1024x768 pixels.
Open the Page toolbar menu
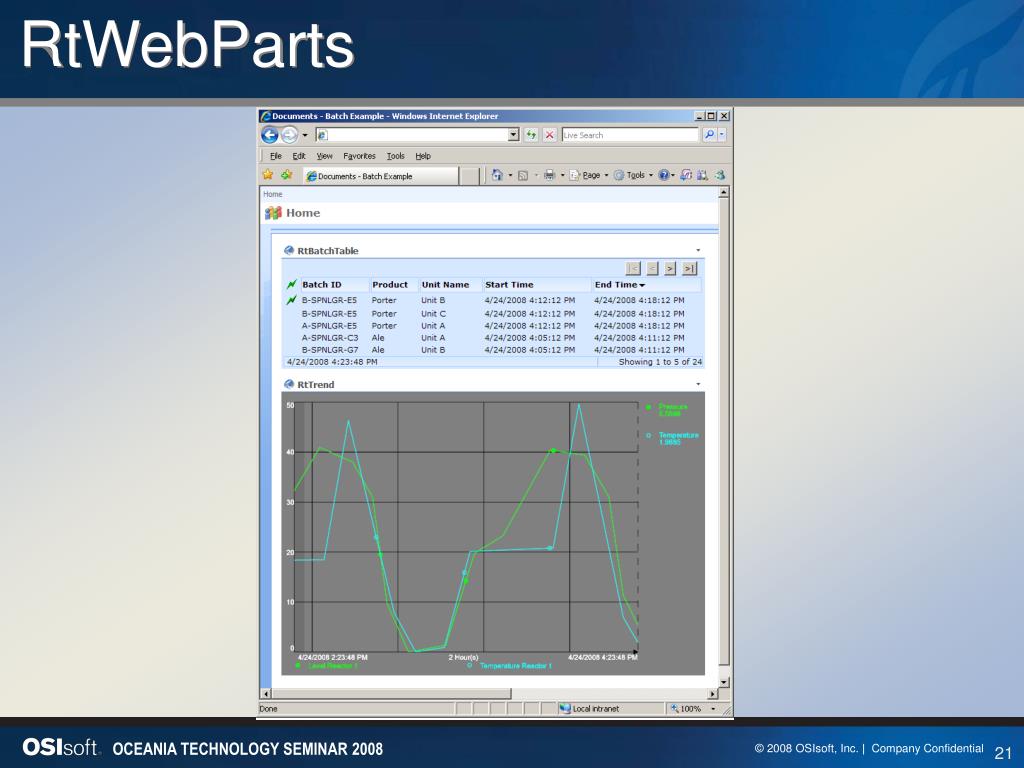pos(588,175)
